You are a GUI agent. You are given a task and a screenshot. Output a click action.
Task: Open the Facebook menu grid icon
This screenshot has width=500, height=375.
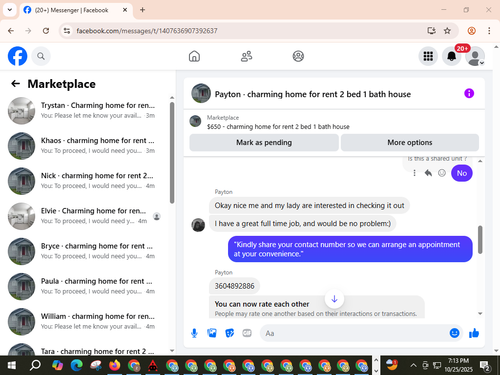[428, 56]
